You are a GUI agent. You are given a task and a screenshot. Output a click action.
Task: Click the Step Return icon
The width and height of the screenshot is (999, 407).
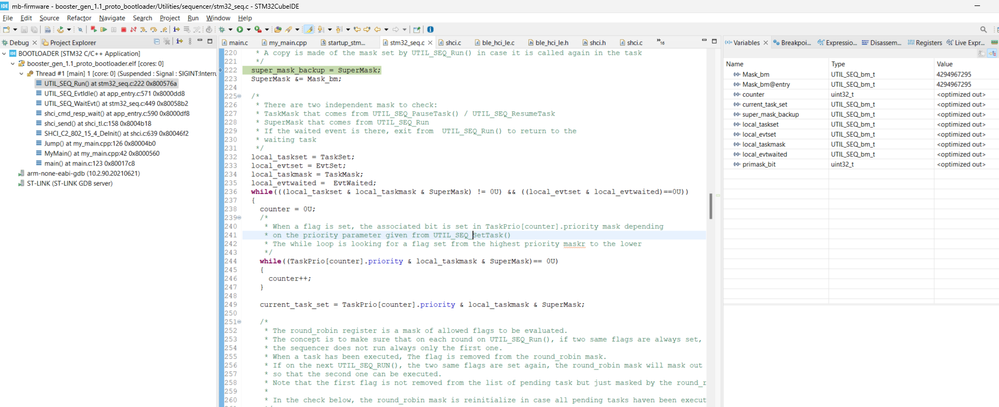click(x=164, y=29)
